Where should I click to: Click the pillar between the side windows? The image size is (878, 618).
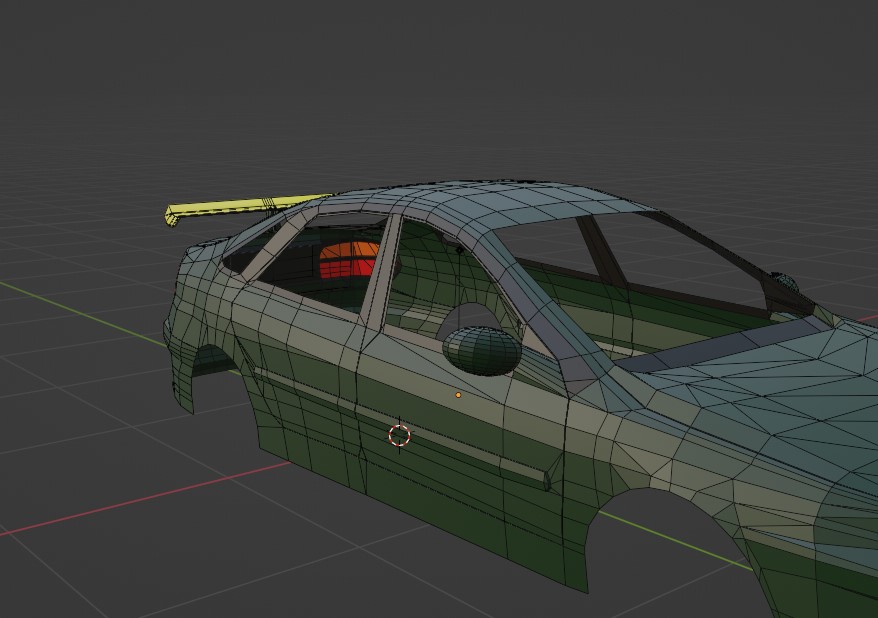[382, 273]
